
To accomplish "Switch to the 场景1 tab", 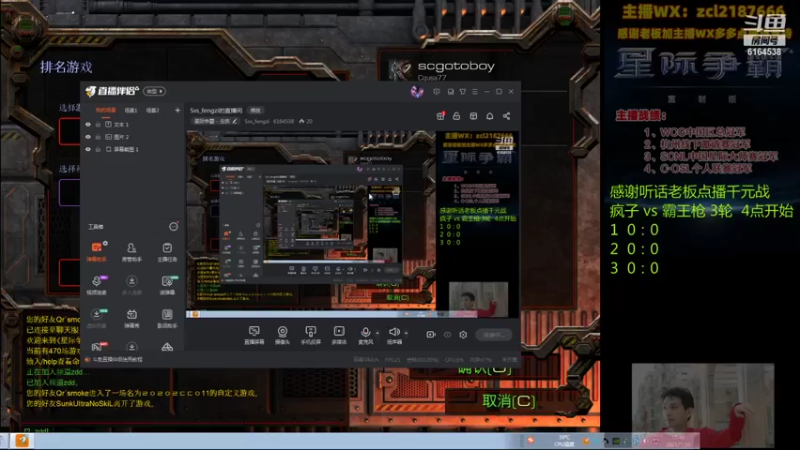I will click(x=131, y=110).
